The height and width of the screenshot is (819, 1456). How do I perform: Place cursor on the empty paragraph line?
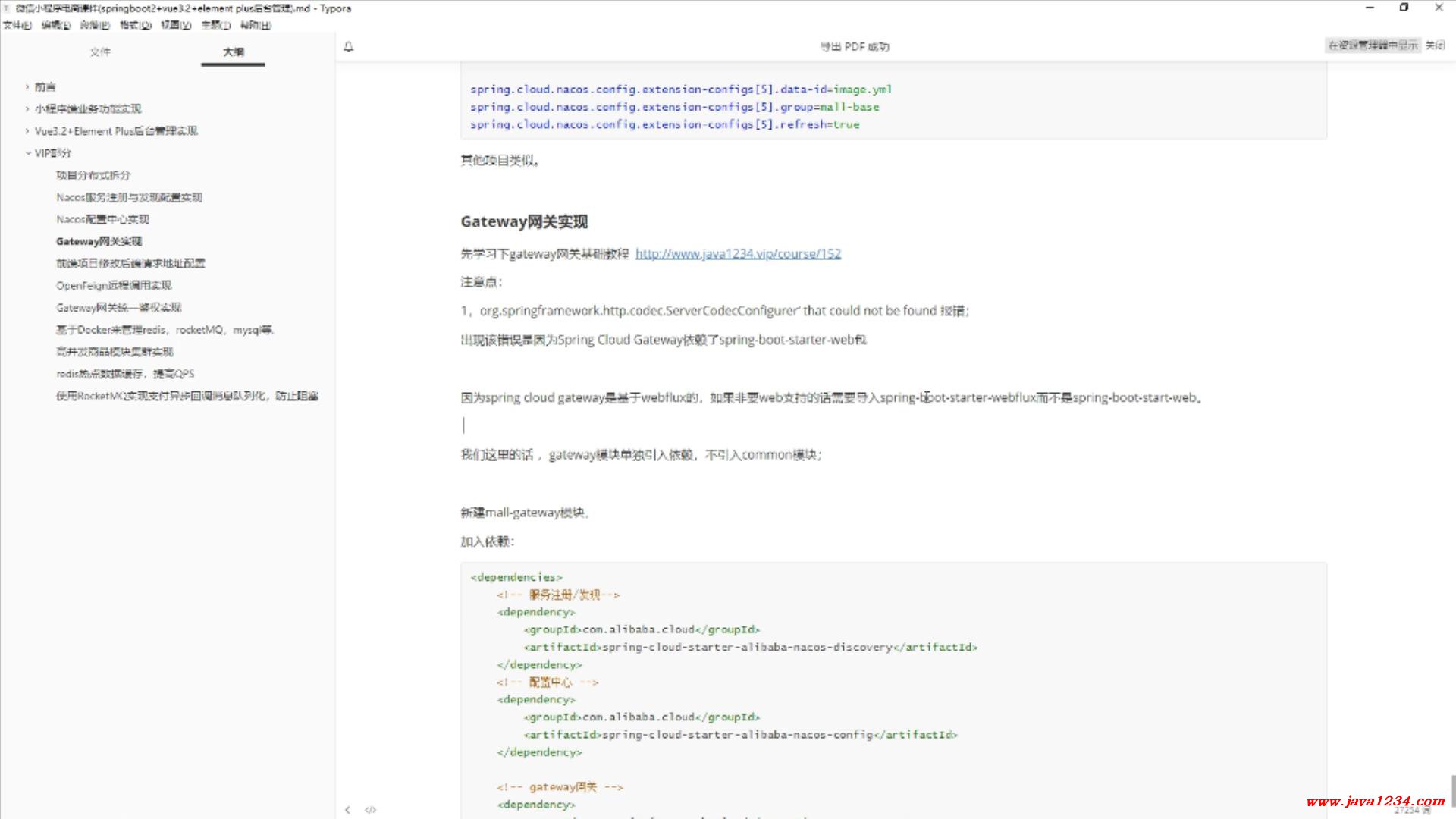(893, 425)
